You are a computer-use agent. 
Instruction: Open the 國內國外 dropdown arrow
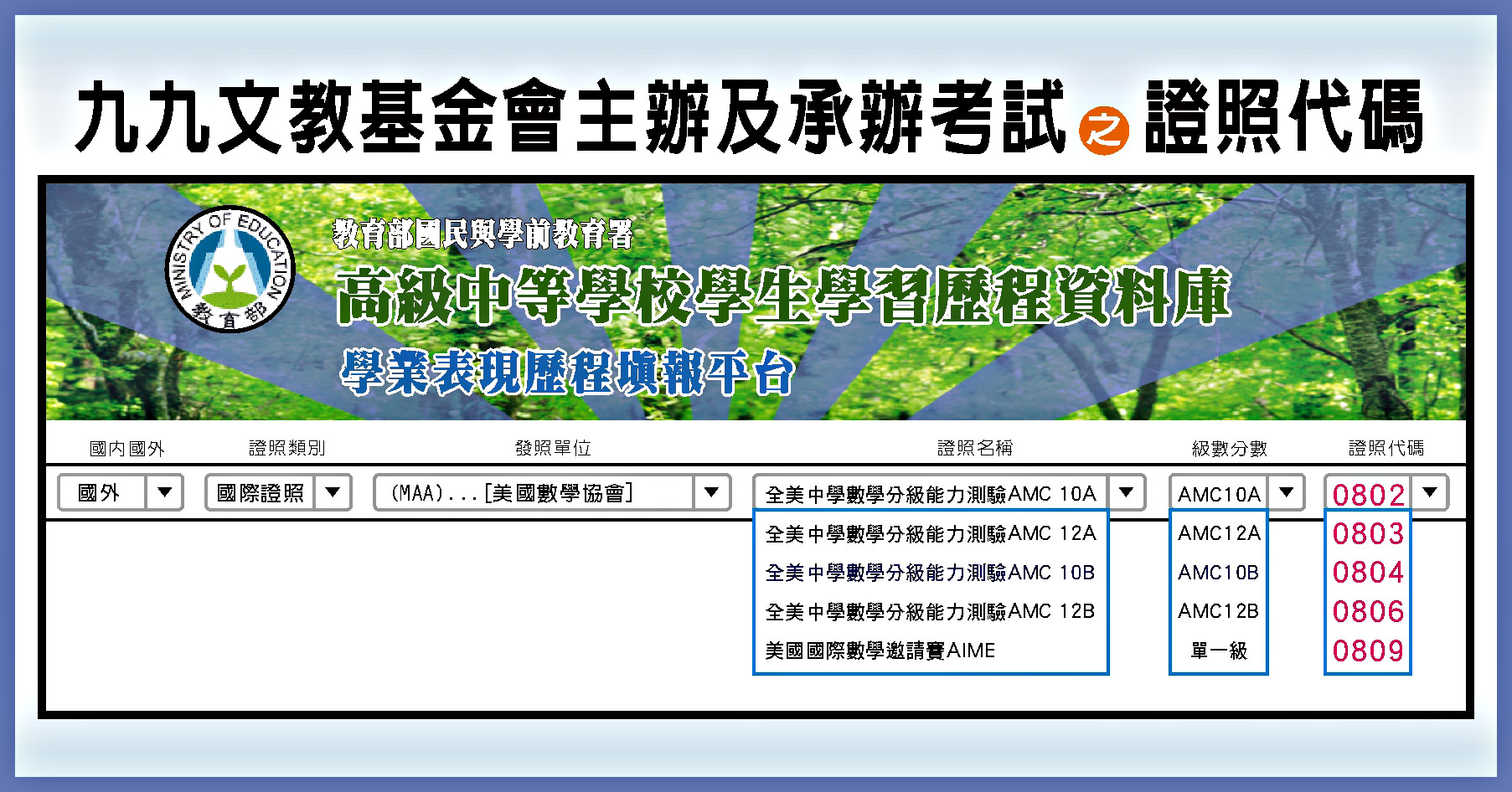click(165, 492)
